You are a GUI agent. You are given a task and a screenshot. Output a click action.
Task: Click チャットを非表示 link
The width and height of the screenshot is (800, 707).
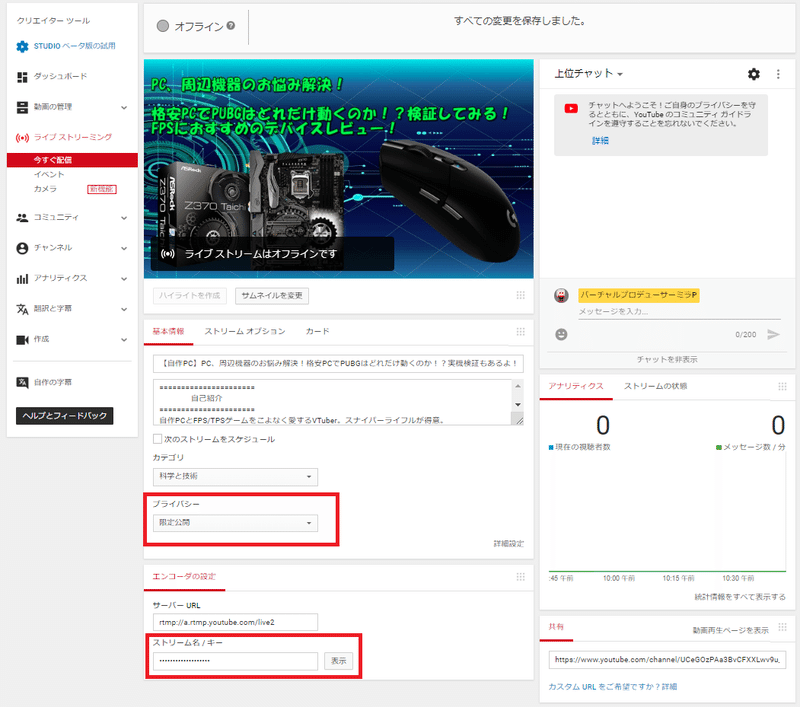coord(667,360)
